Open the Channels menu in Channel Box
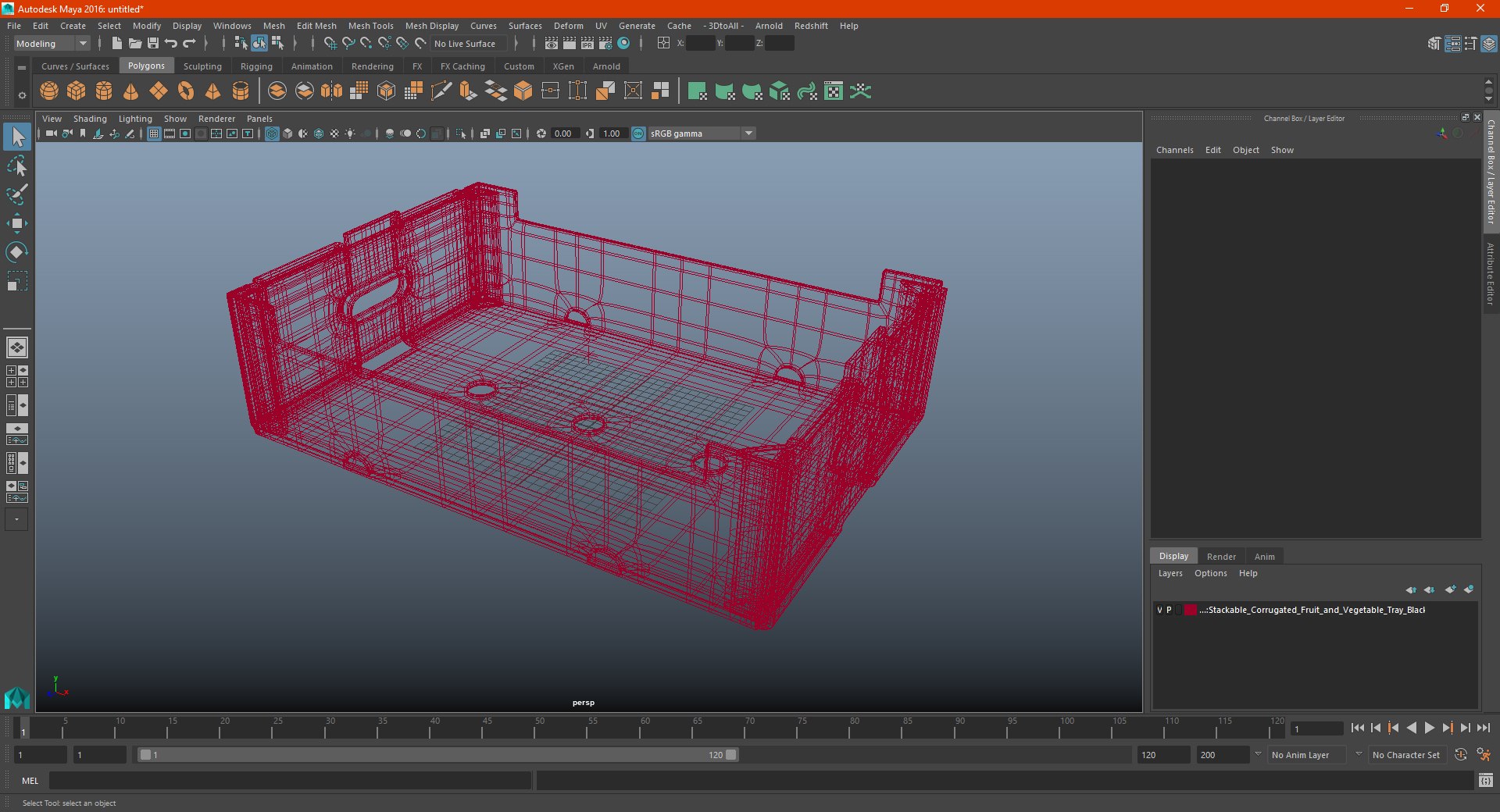 tap(1174, 150)
